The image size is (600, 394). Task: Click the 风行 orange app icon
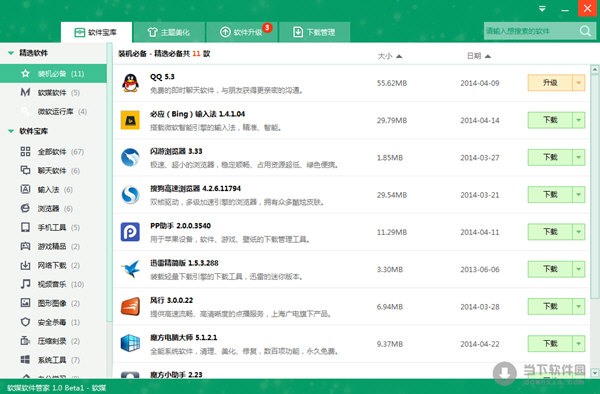tap(130, 306)
